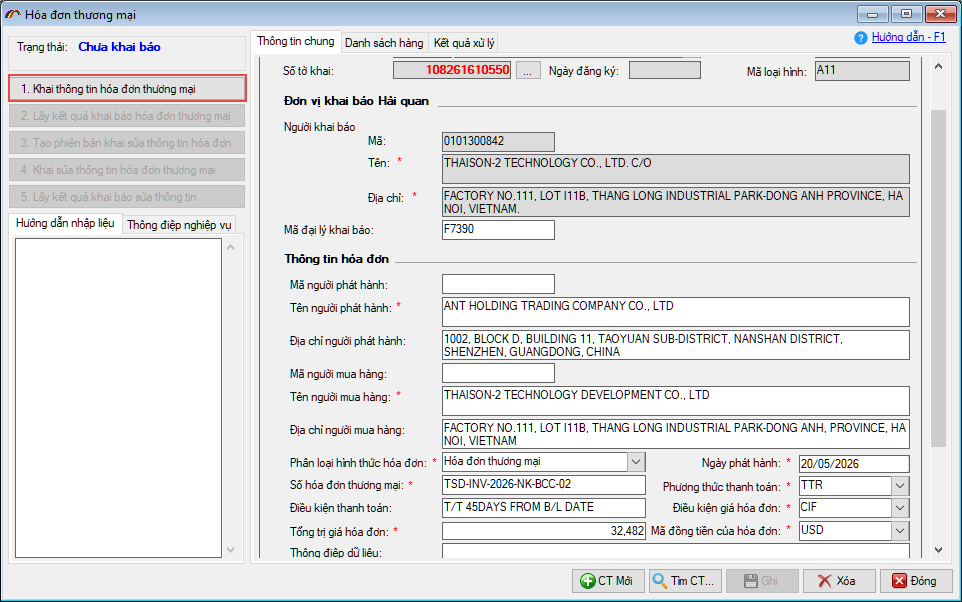Click the application logo in the title bar
The image size is (962, 602).
click(12, 14)
